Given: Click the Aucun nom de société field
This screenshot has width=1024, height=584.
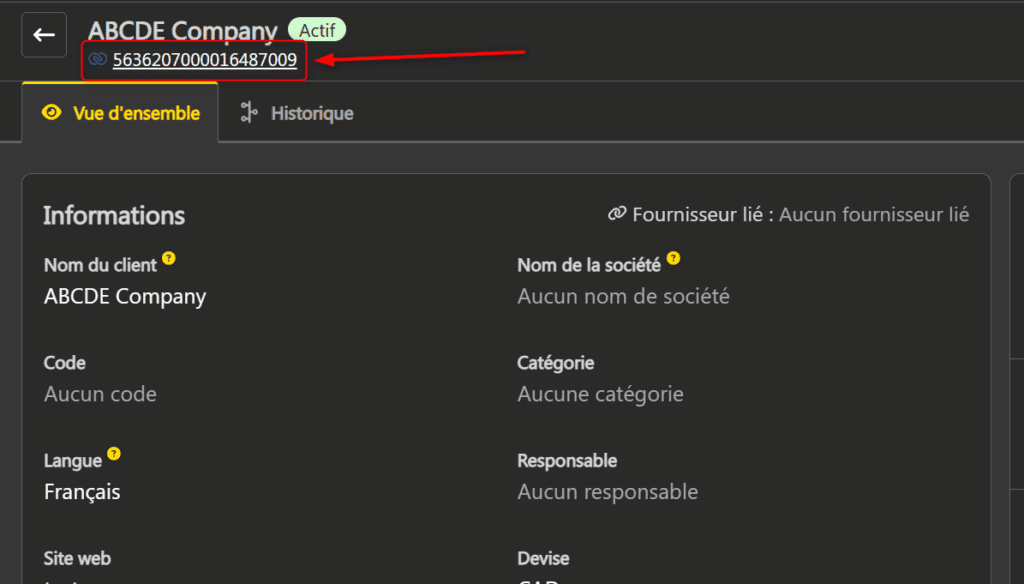Looking at the screenshot, I should tap(623, 296).
